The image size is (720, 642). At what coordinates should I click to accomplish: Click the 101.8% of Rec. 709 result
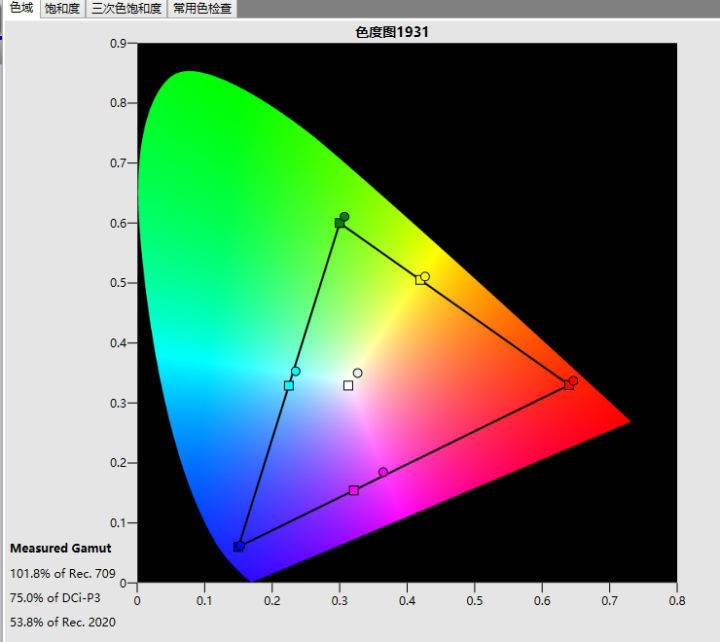[x=56, y=574]
